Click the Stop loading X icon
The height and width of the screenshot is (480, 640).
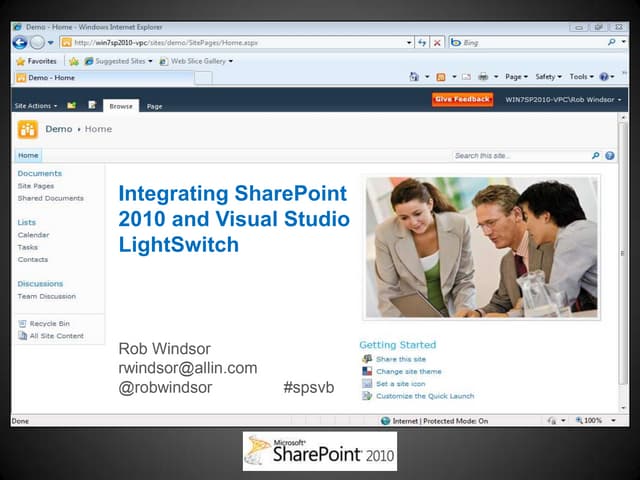coord(437,43)
